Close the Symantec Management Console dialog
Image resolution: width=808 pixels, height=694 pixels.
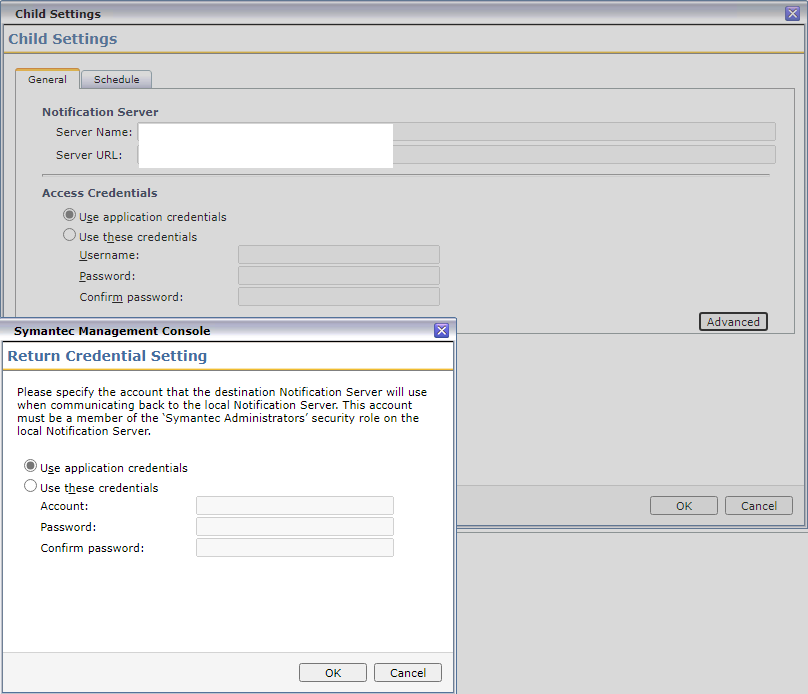[442, 330]
